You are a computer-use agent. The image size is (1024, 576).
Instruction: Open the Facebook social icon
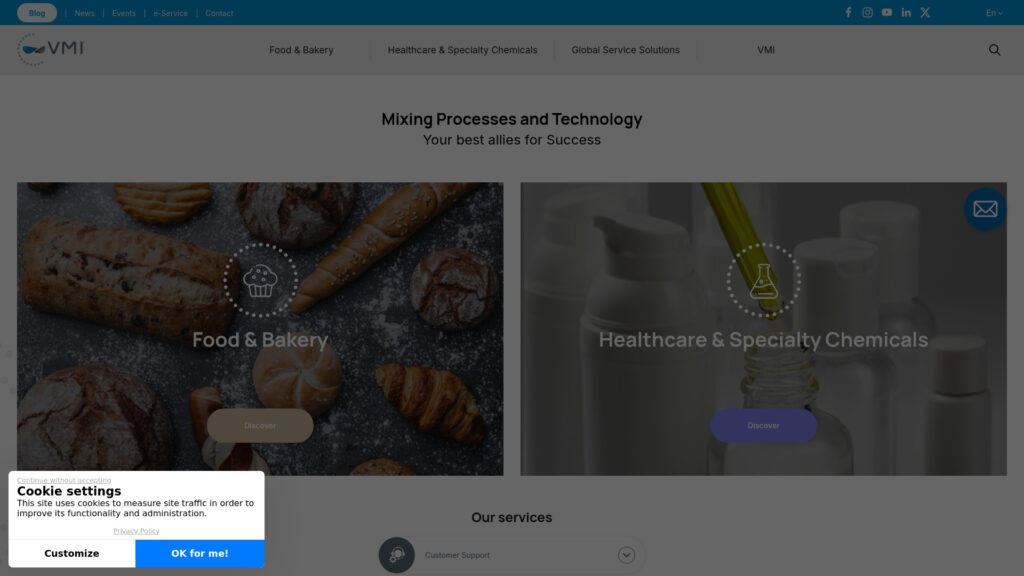pos(848,12)
